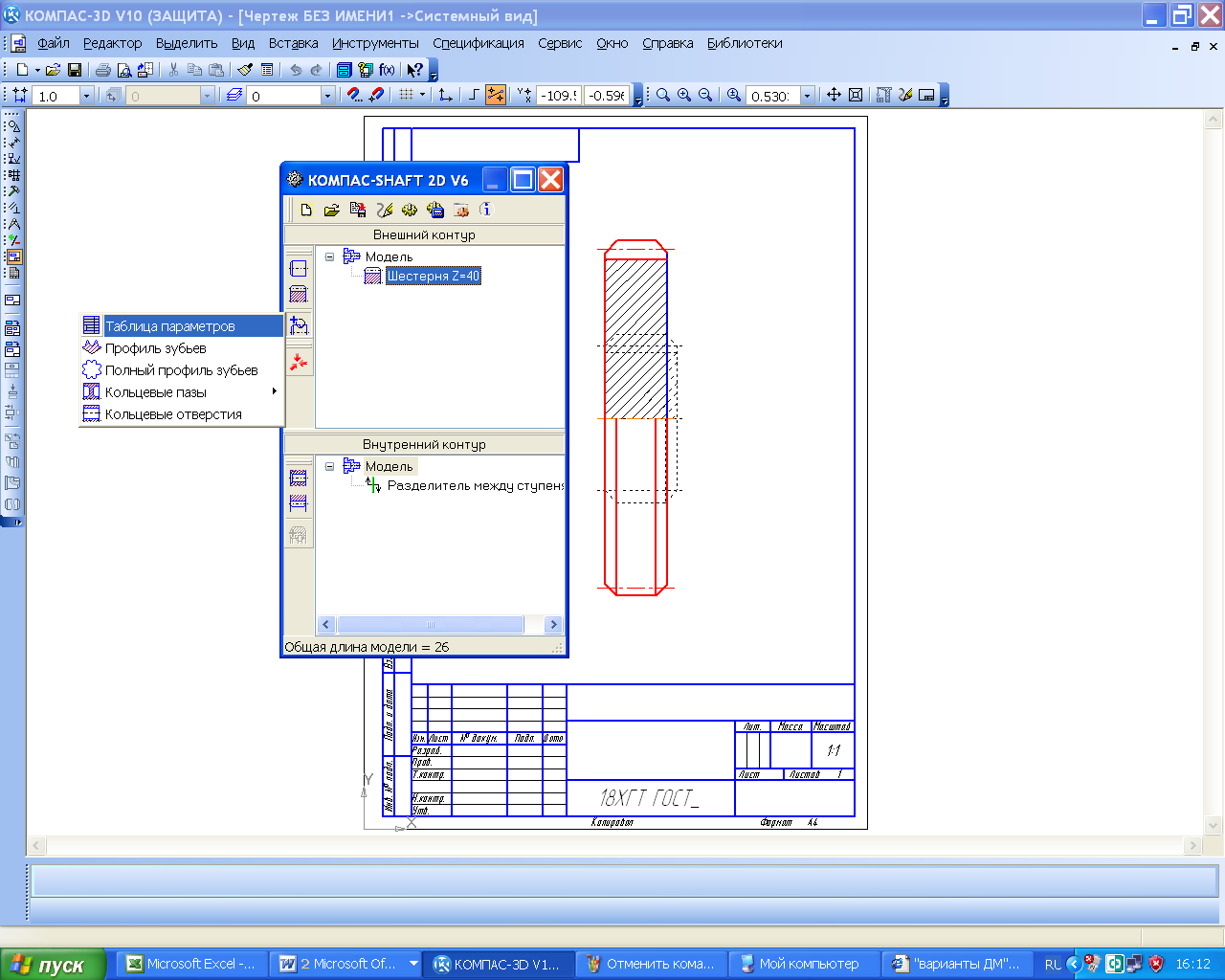Click the hatched gear element icon for outer contour
The width and height of the screenshot is (1225, 980).
click(x=299, y=295)
